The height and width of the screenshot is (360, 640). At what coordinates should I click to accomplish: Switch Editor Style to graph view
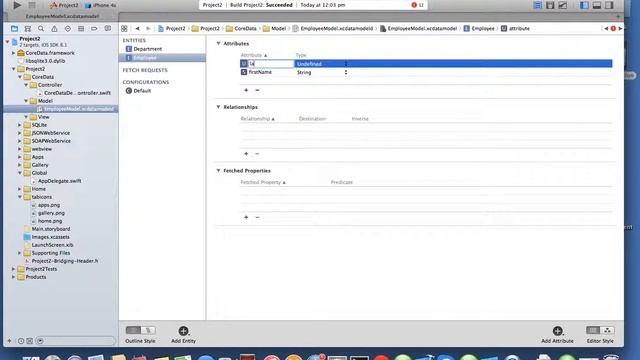pos(607,330)
